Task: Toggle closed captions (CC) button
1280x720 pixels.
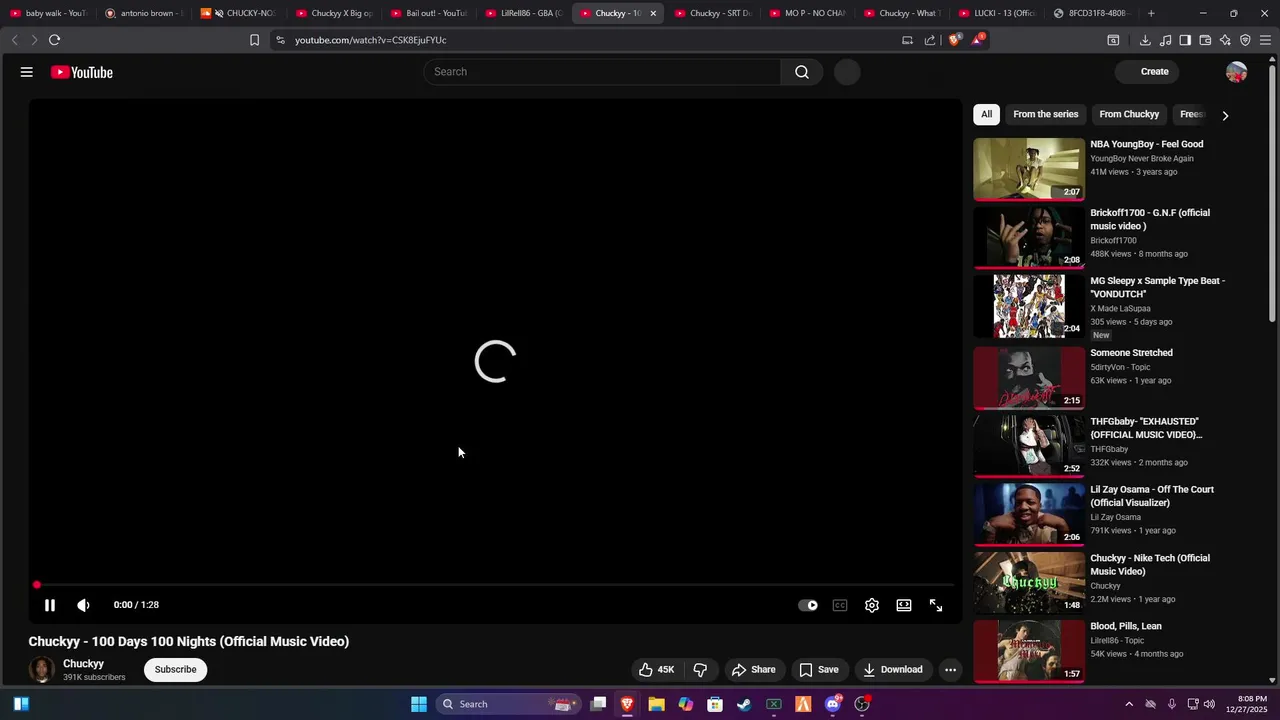Action: point(840,605)
